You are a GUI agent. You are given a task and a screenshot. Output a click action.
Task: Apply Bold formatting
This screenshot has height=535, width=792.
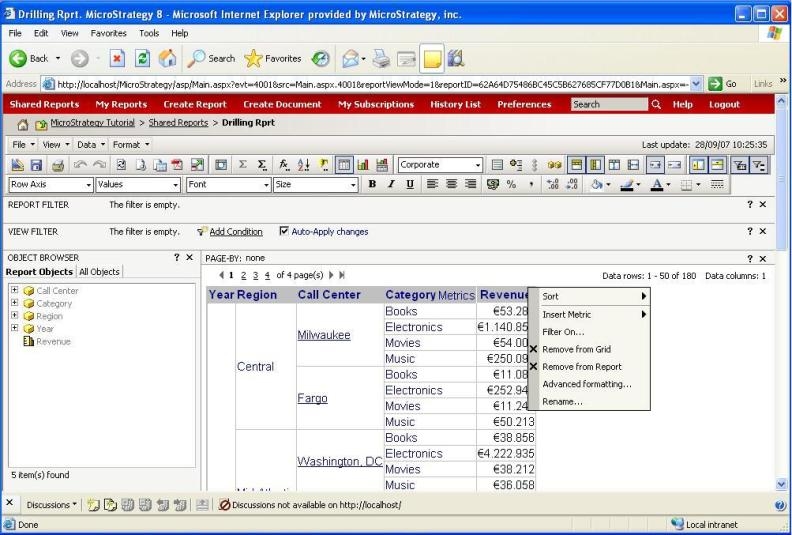[372, 185]
